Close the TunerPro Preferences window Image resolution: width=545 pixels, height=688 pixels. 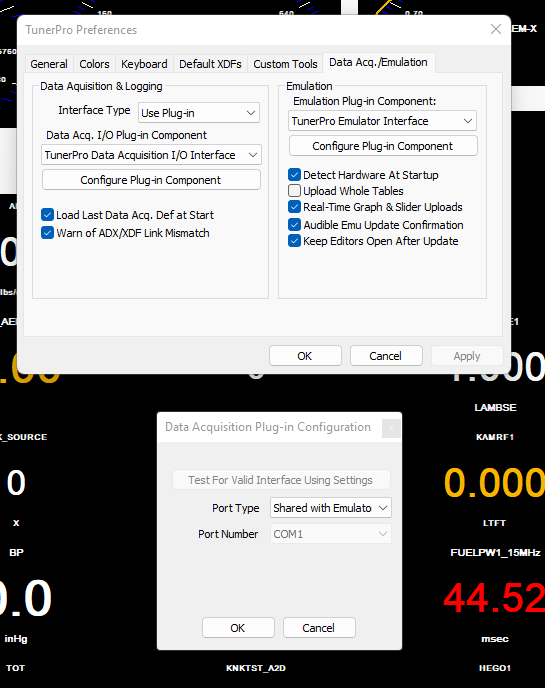click(x=496, y=29)
